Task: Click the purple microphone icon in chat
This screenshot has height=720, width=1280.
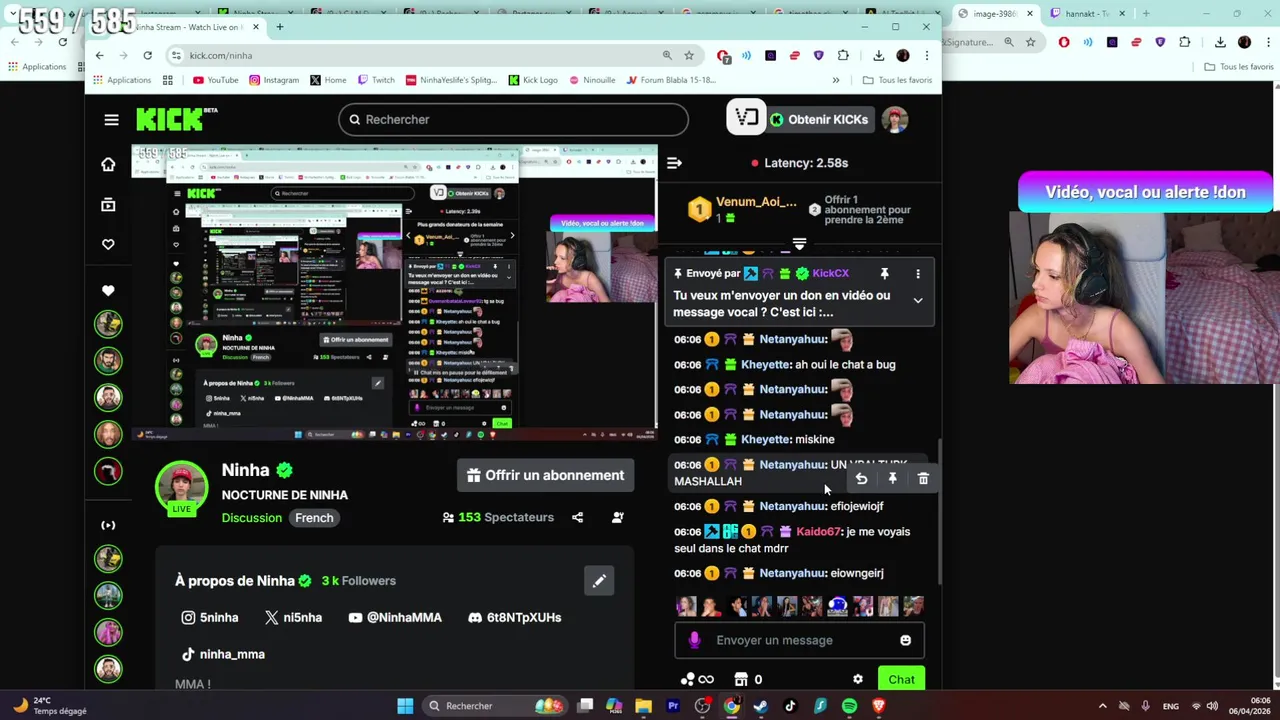Action: pos(695,640)
